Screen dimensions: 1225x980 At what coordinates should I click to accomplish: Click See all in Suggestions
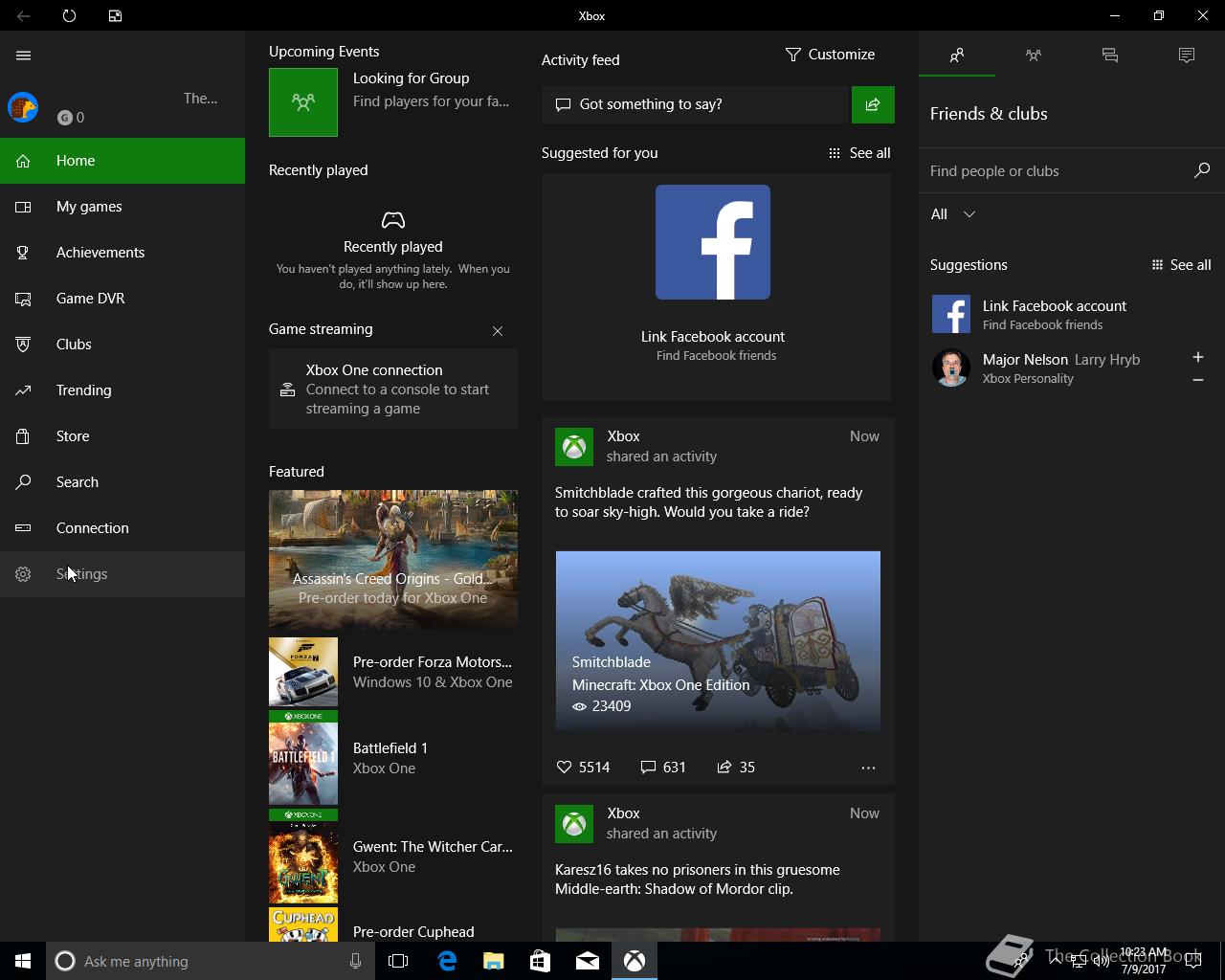pyautogui.click(x=1181, y=265)
